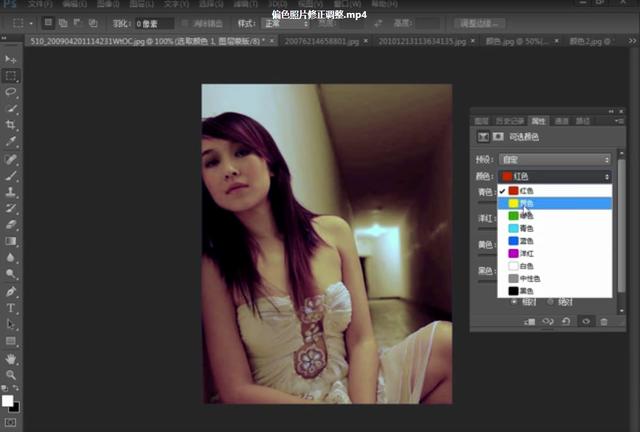640x432 pixels.
Task: Switch to the 20076214658801.jpg document tab
Action: point(324,42)
